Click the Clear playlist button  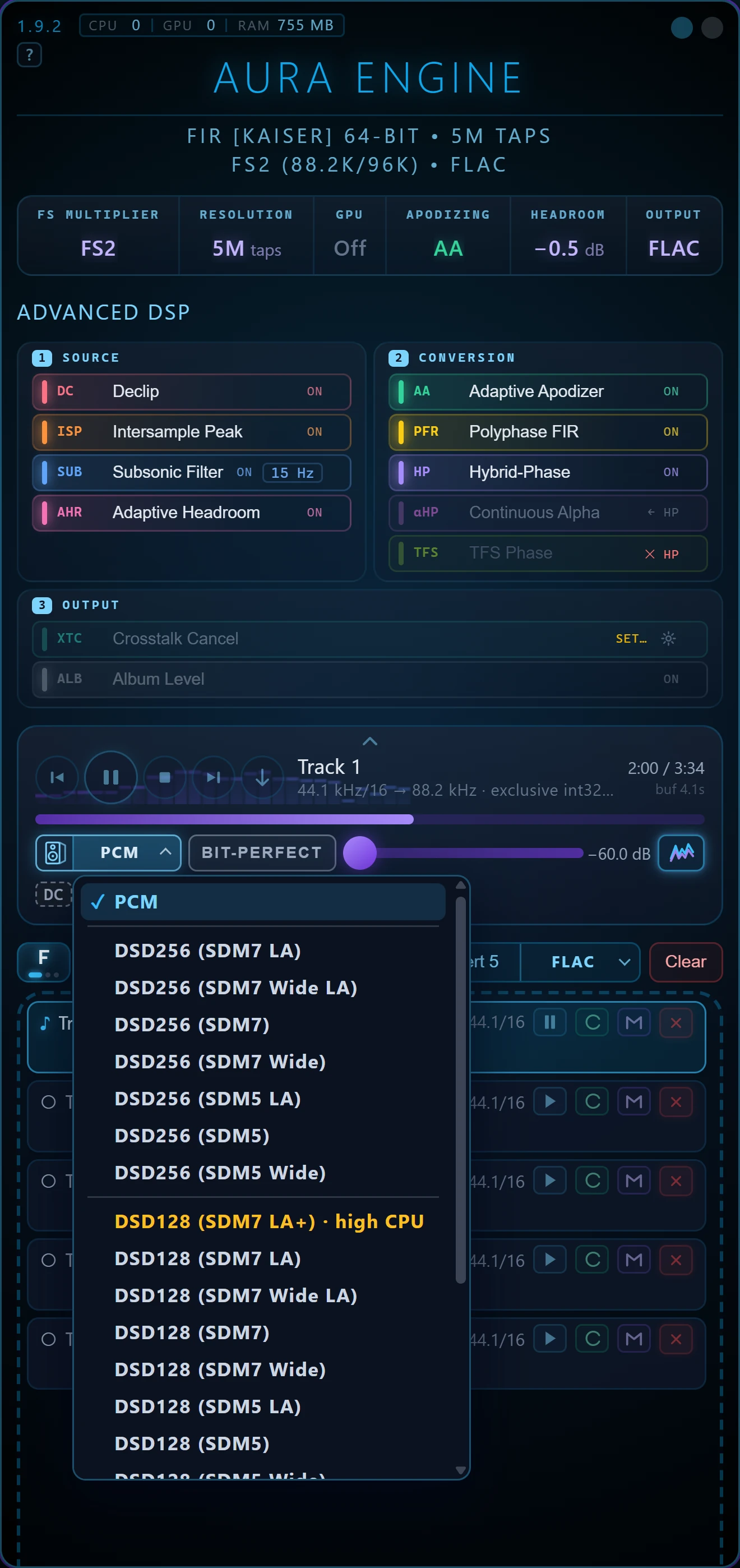(x=686, y=962)
